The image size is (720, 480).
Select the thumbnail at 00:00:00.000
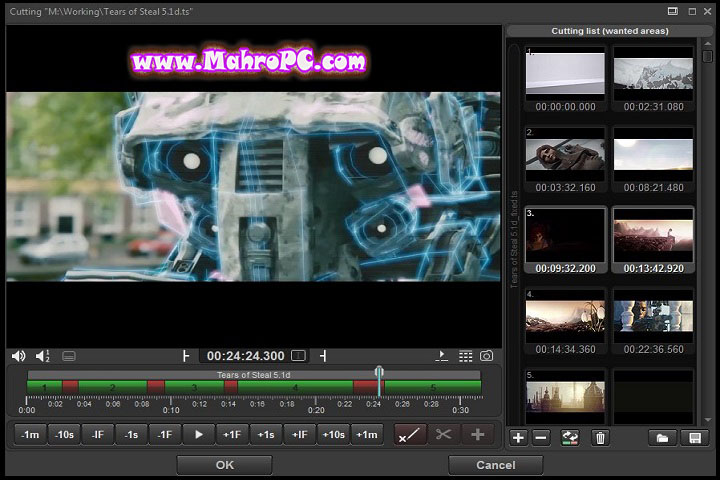point(565,79)
